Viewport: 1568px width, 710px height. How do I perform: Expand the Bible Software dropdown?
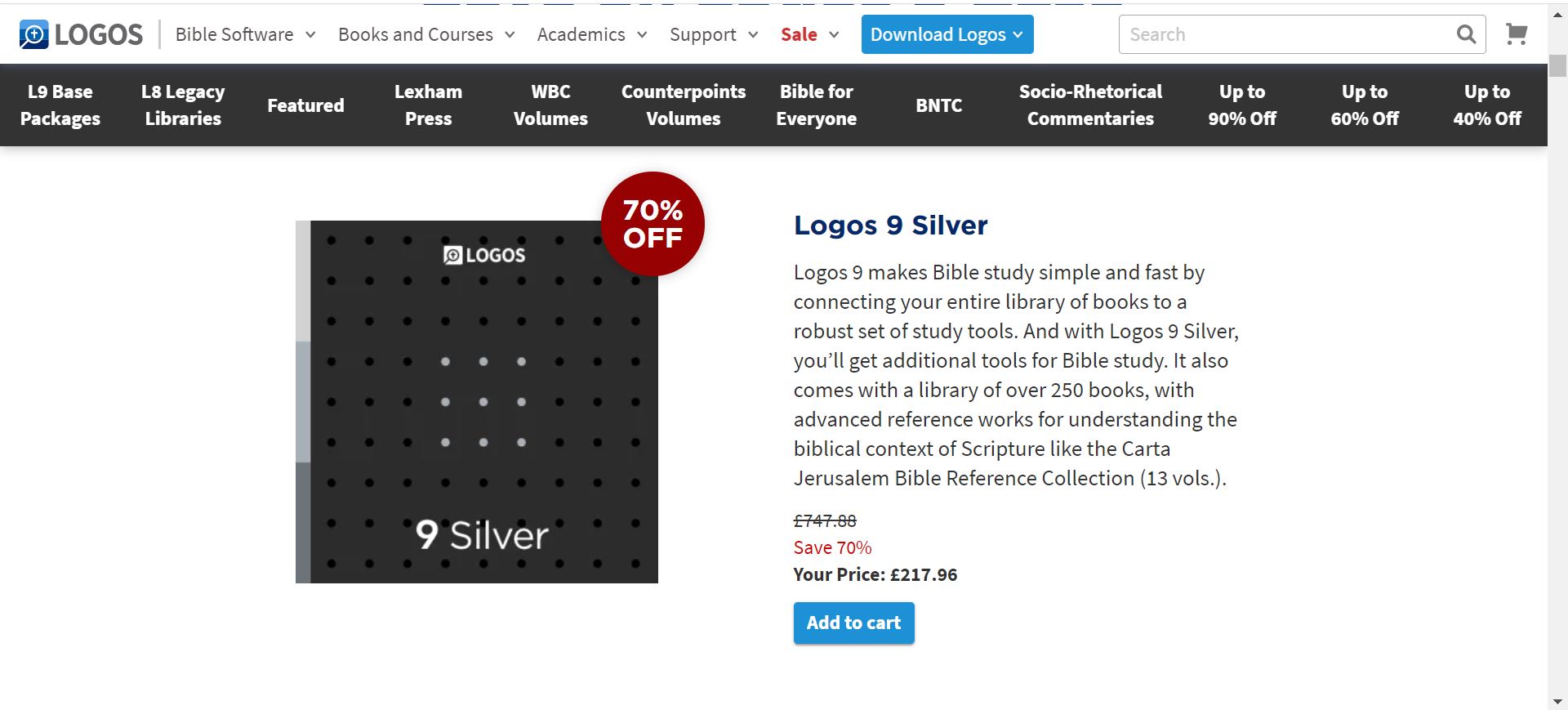point(234,34)
